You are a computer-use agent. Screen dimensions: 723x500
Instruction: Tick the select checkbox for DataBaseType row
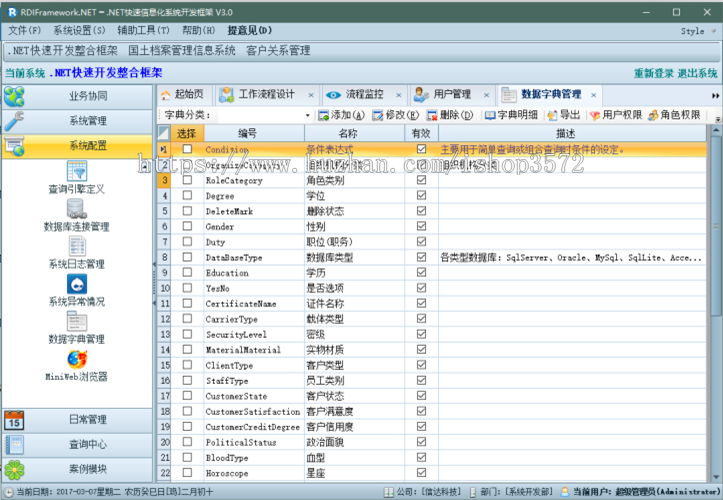point(187,257)
